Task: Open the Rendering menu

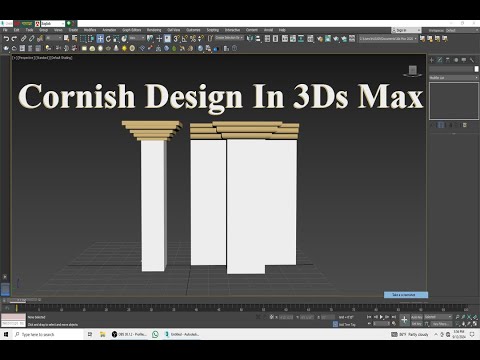Action: point(154,30)
